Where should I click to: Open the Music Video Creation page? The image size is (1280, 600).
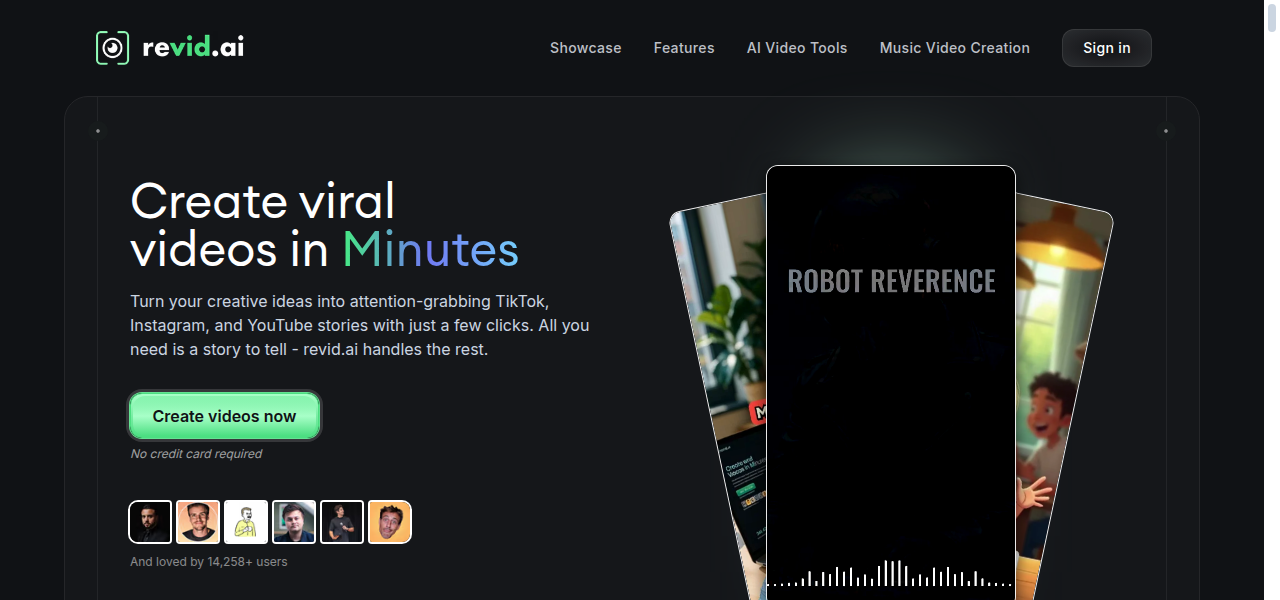click(x=954, y=47)
